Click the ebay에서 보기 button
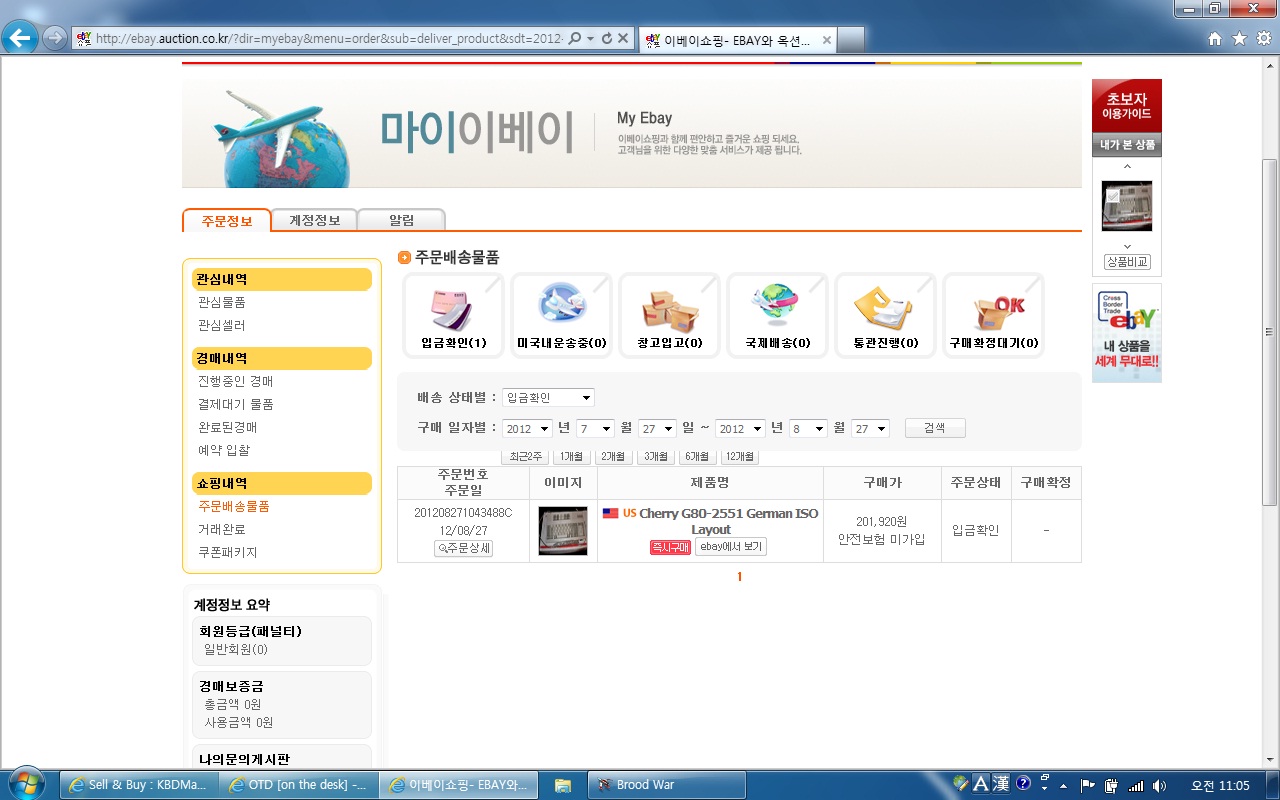 click(731, 547)
